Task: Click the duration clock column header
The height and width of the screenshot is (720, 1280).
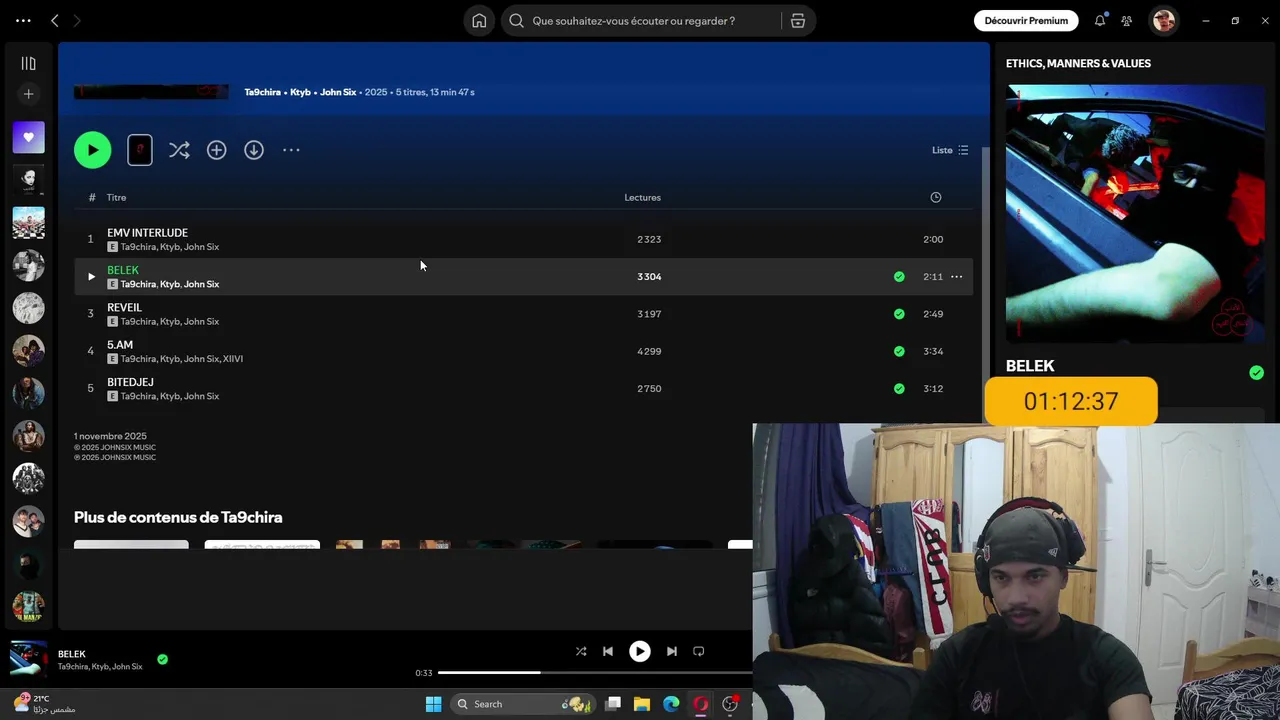Action: pos(936,197)
